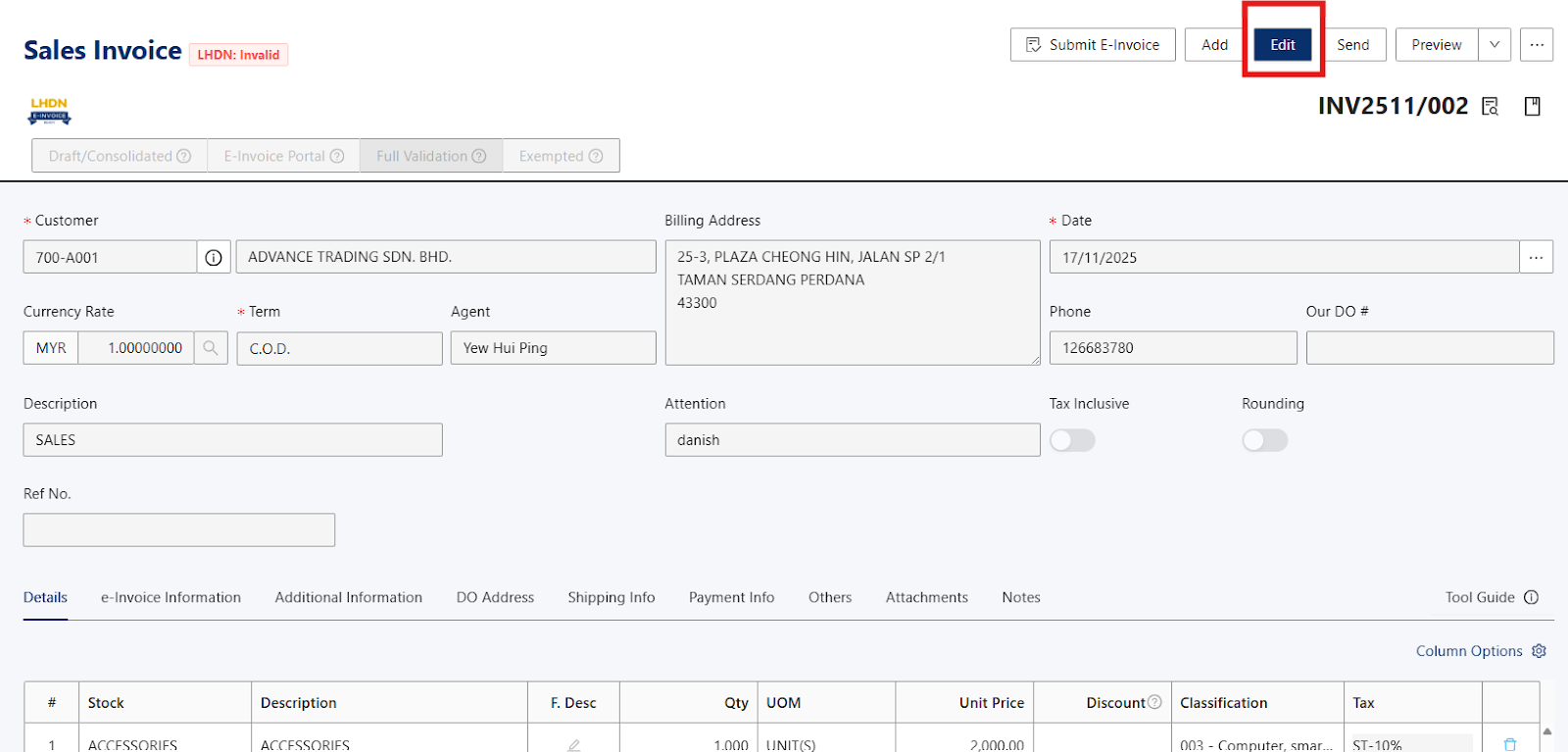The height and width of the screenshot is (752, 1568).
Task: Click the LHDN E-Invoice logo
Action: [x=49, y=111]
